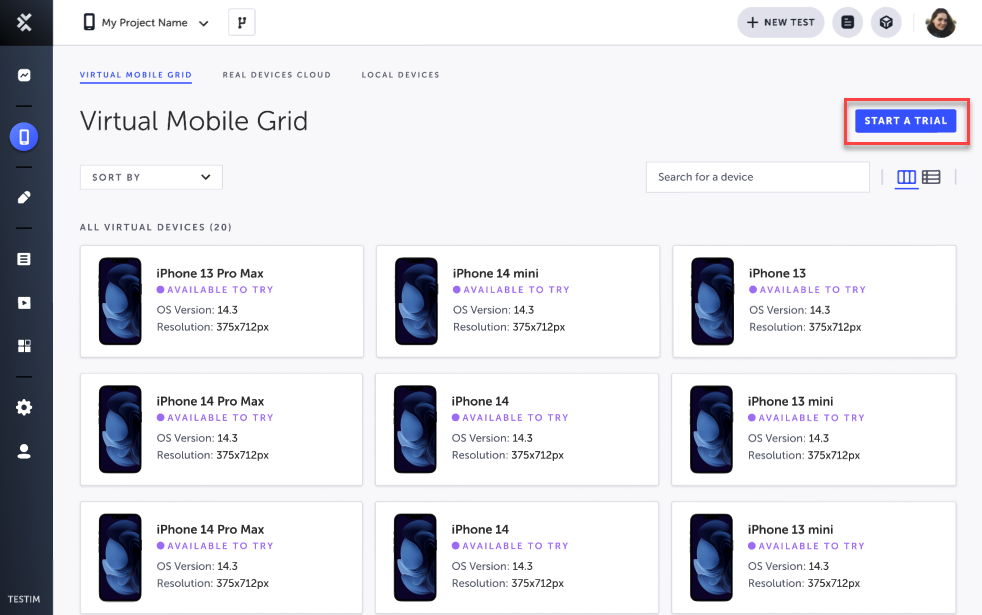Select the iPhone 14 mini card
This screenshot has height=615, width=982.
[518, 301]
